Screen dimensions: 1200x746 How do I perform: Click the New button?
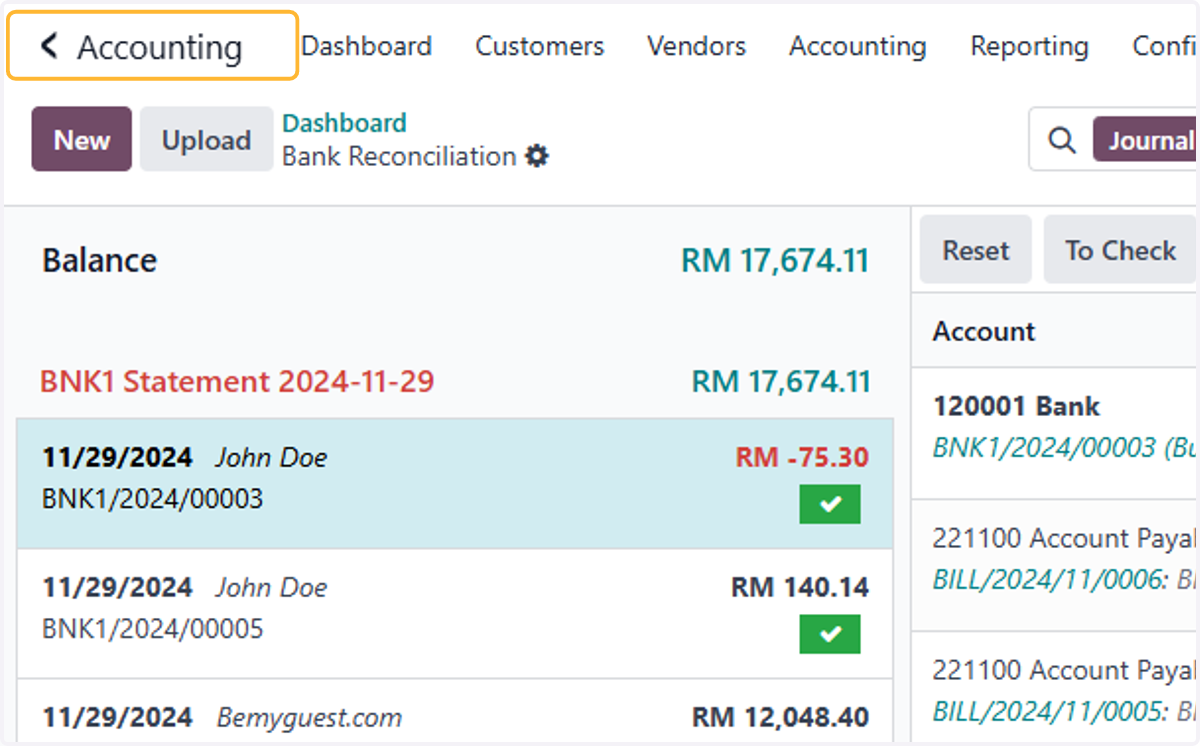[82, 139]
